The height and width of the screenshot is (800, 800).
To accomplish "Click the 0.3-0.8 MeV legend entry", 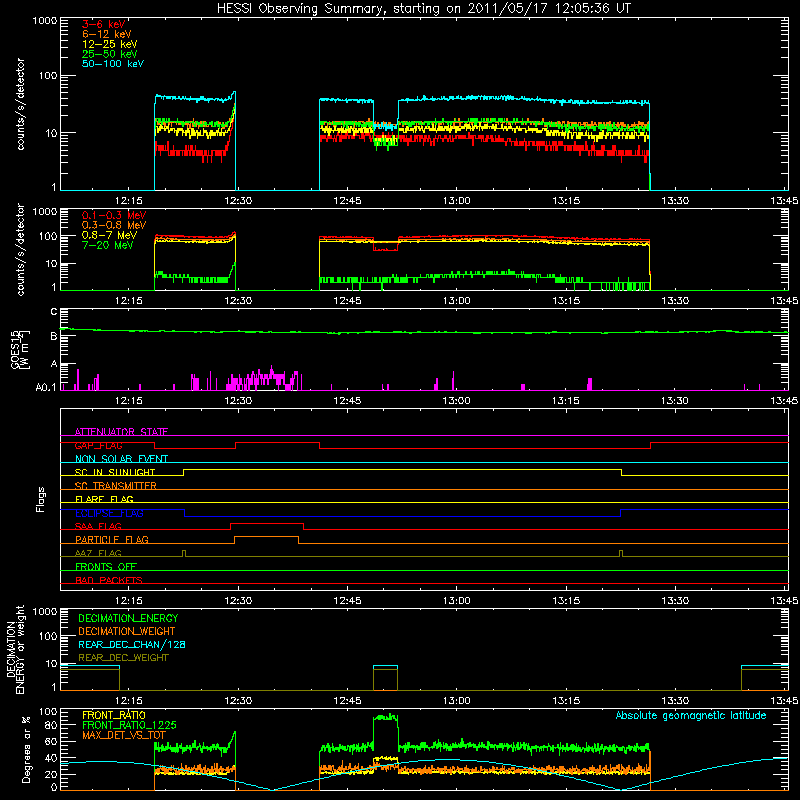I will 114,225.
